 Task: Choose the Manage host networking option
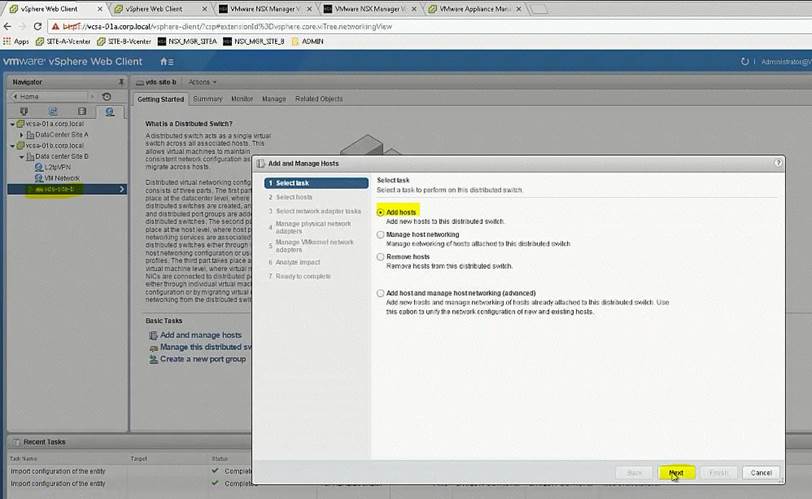pyautogui.click(x=380, y=234)
